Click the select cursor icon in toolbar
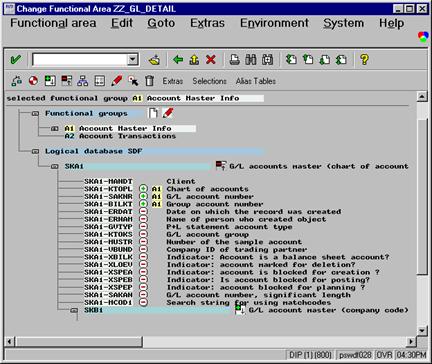 tap(133, 81)
